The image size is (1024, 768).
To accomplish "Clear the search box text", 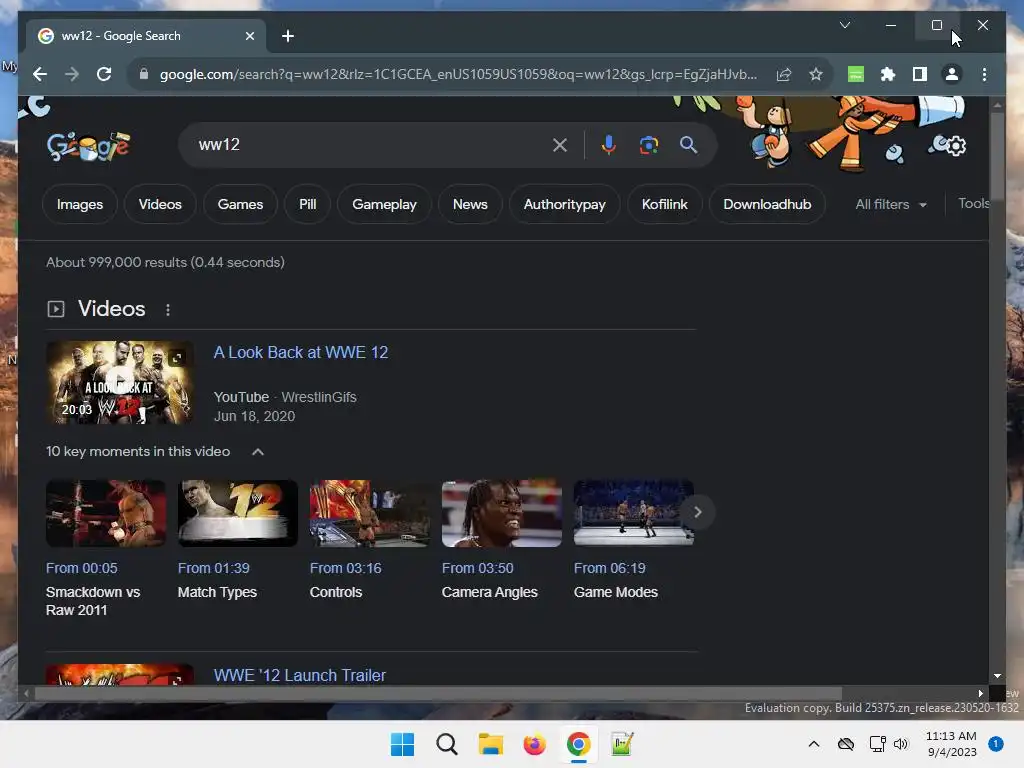I will pyautogui.click(x=560, y=145).
